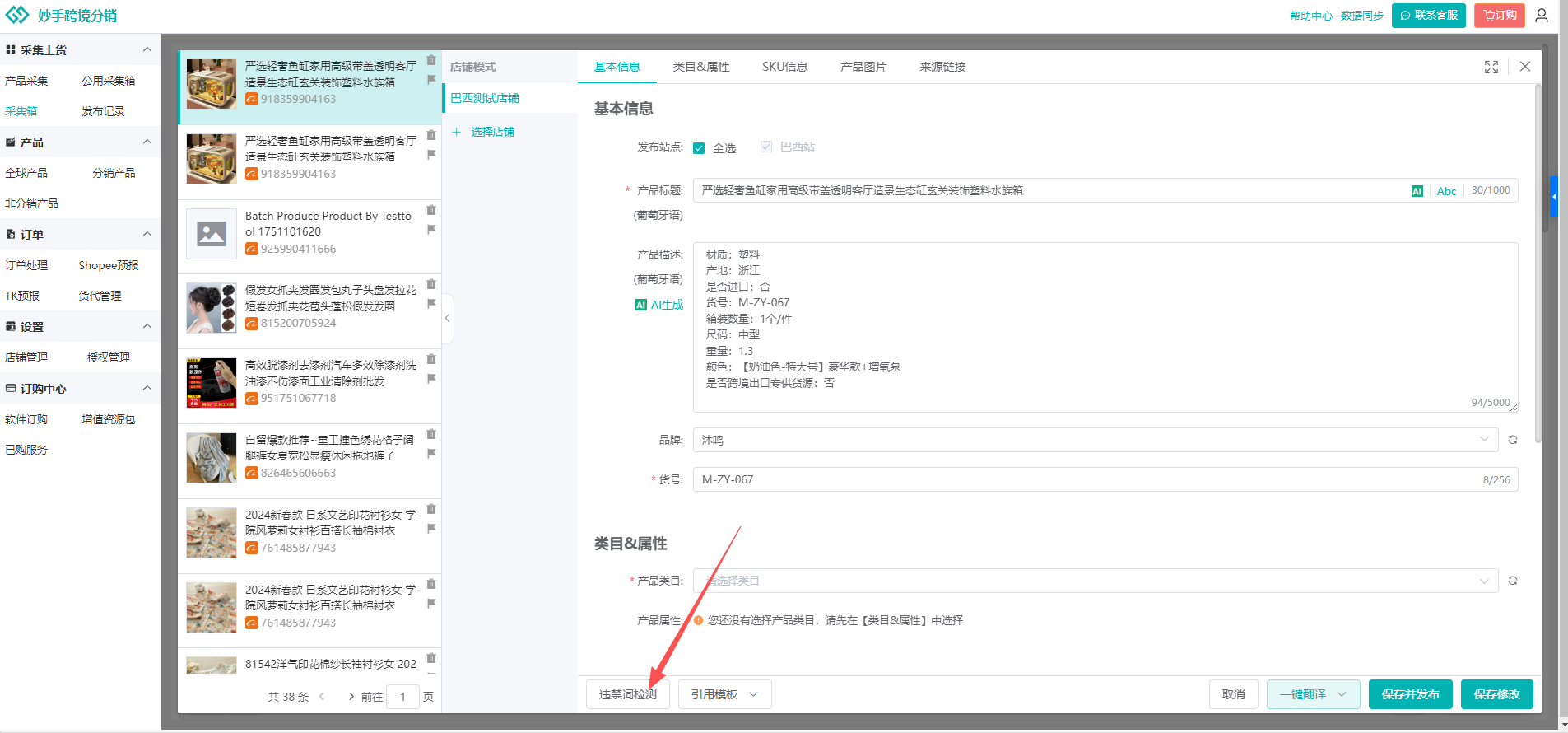Click the page number input box
1568x733 pixels.
[402, 697]
